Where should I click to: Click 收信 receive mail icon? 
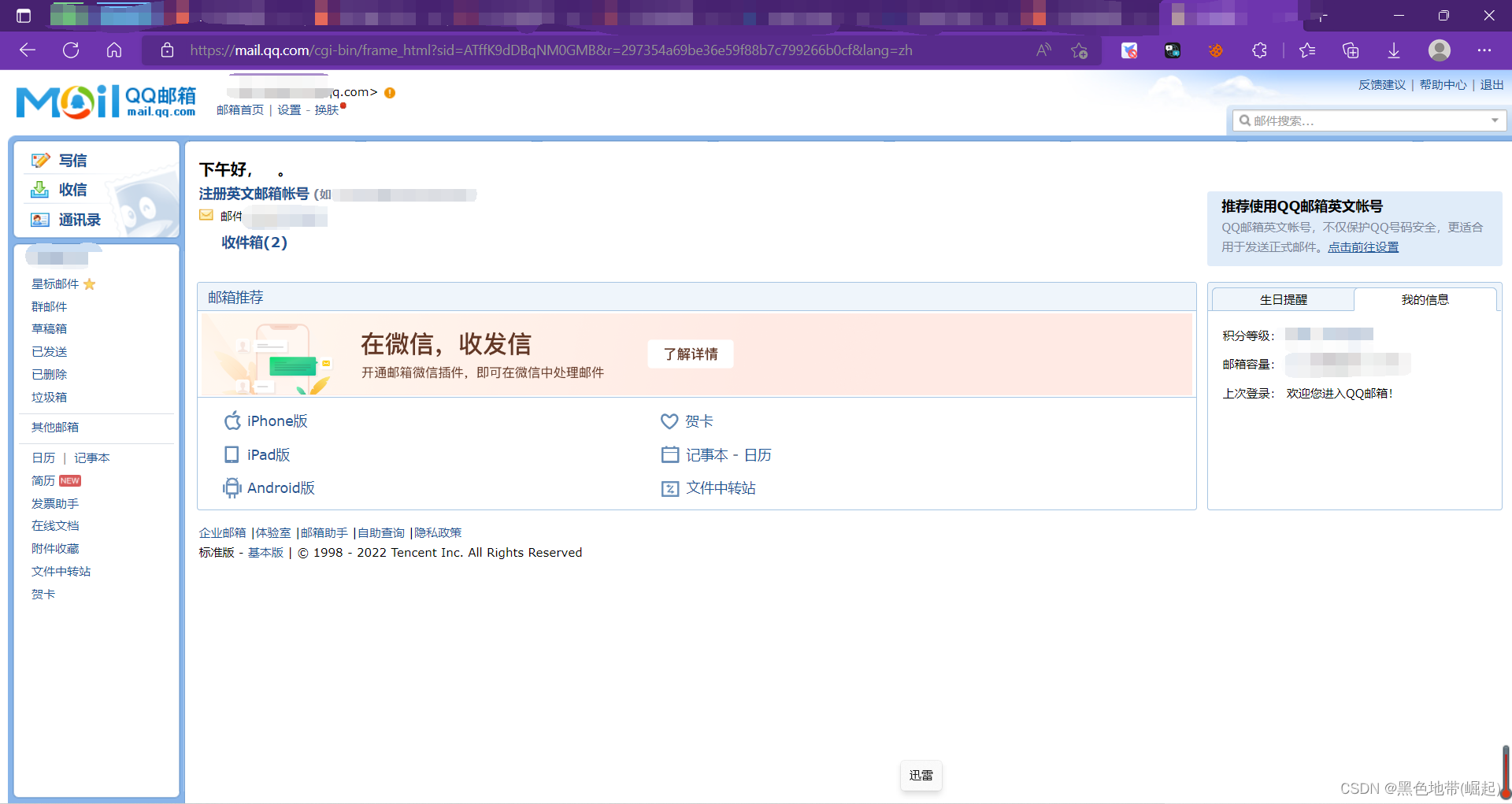(39, 190)
